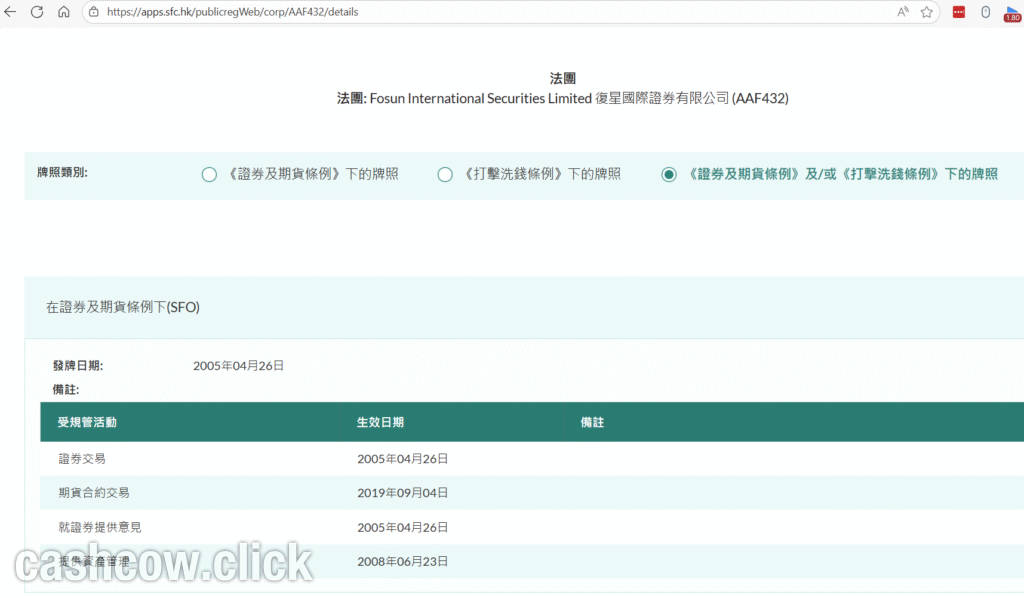View site security lock icon
Viewport: 1024px width, 598px height.
click(94, 12)
